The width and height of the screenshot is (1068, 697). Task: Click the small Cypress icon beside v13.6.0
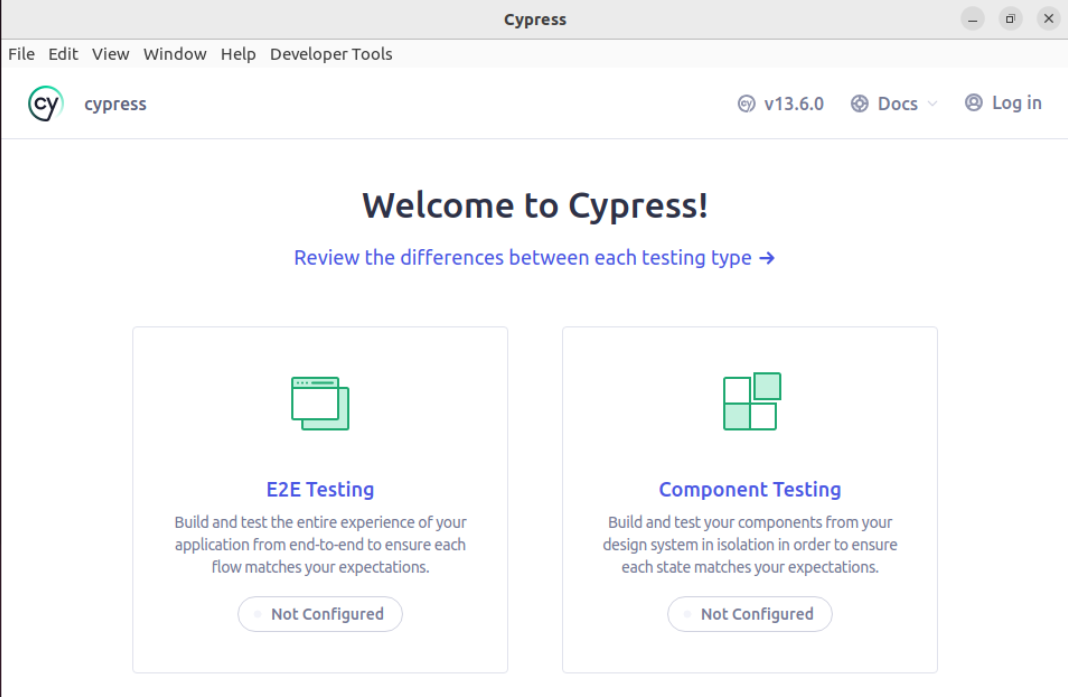[x=746, y=104]
